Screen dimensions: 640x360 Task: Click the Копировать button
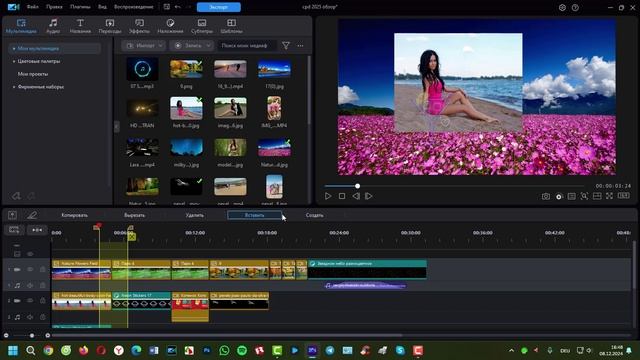click(x=74, y=215)
